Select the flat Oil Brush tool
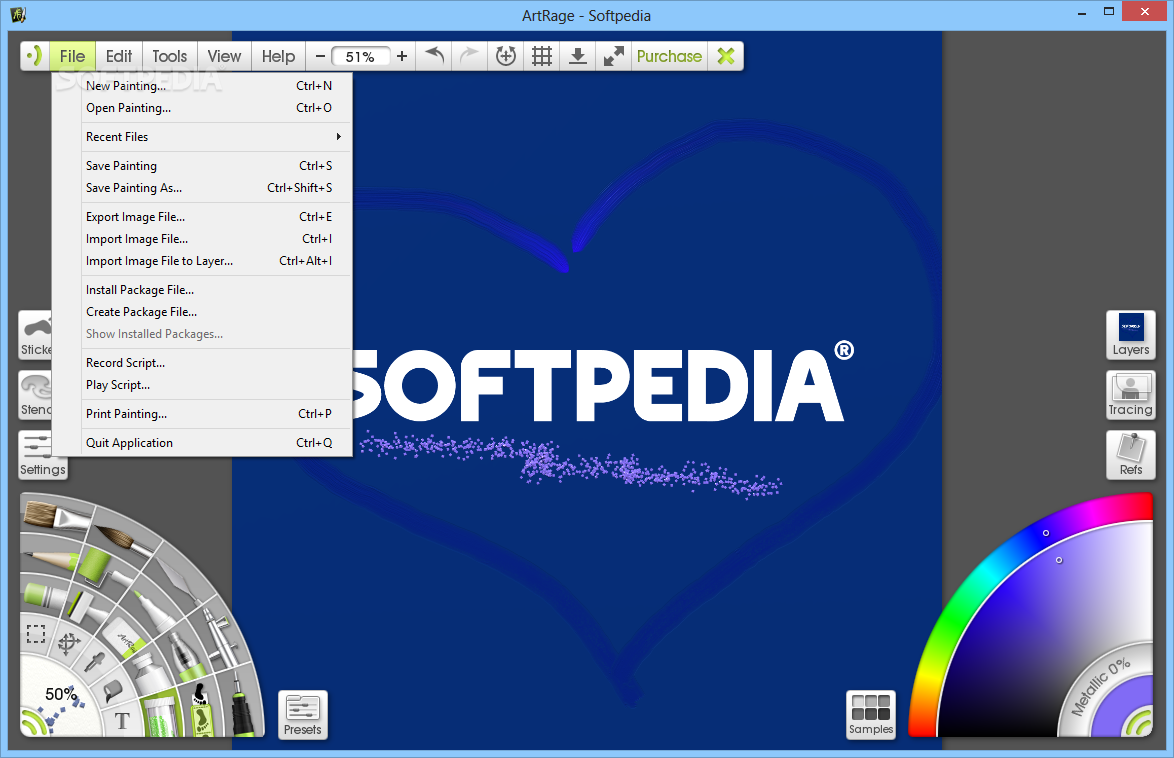This screenshot has height=758, width=1174. 56,515
